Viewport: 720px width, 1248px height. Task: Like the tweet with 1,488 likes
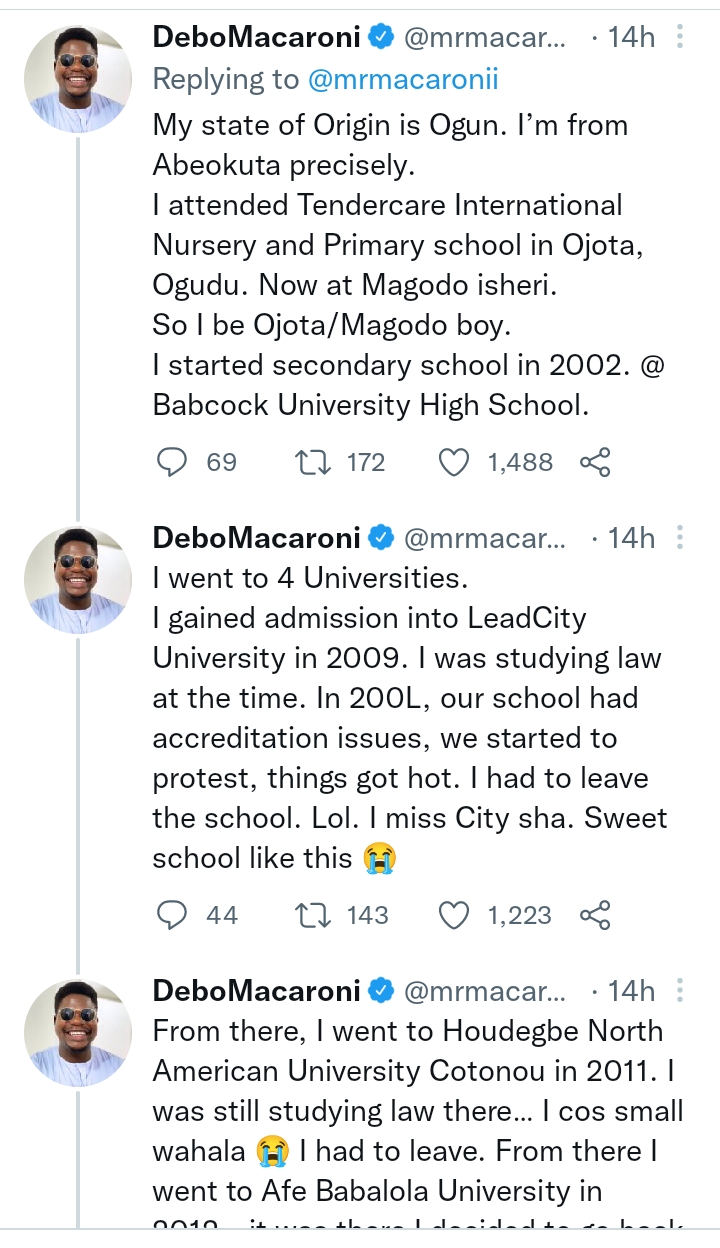(x=456, y=462)
